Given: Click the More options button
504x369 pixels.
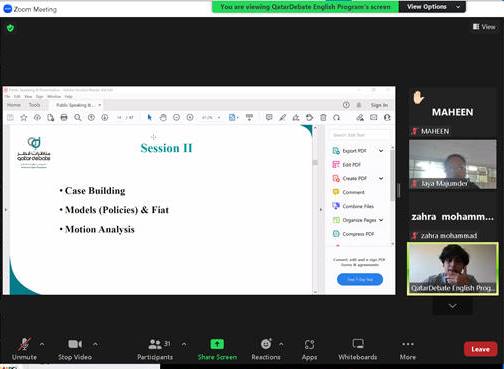Looking at the screenshot, I should tap(408, 349).
